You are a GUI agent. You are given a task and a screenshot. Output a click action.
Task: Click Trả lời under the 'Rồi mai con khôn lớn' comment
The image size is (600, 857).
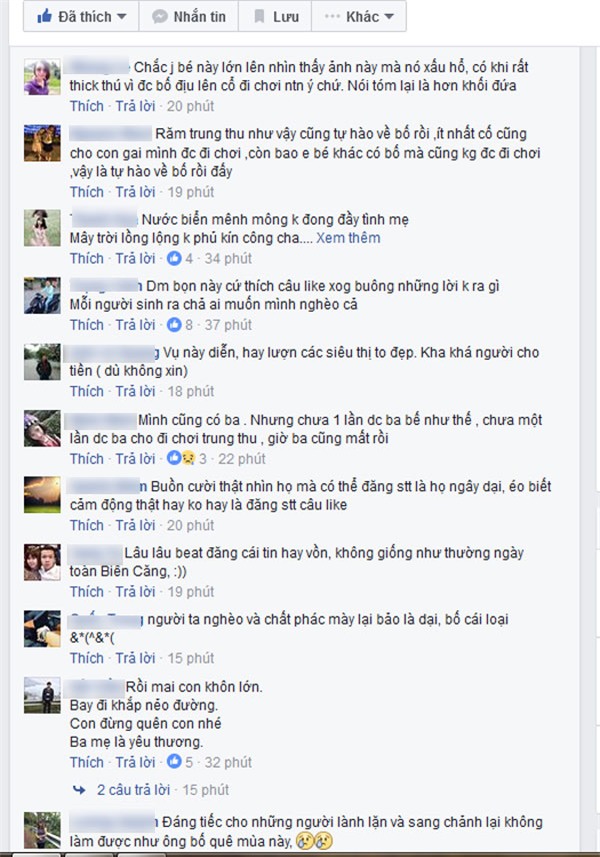135,762
